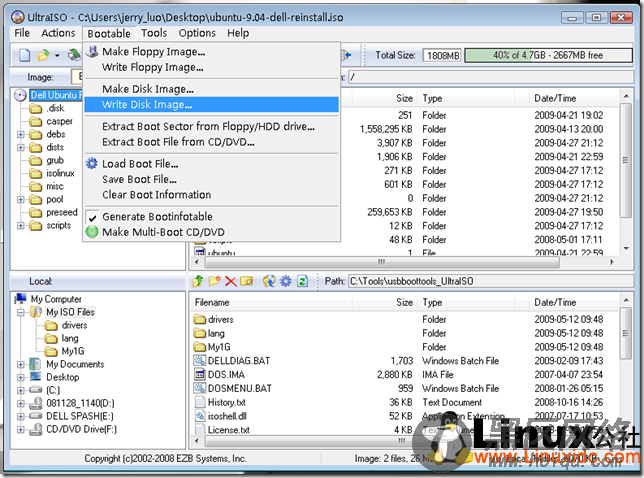
Task: Click the New image toolbar icon
Action: coord(25,55)
